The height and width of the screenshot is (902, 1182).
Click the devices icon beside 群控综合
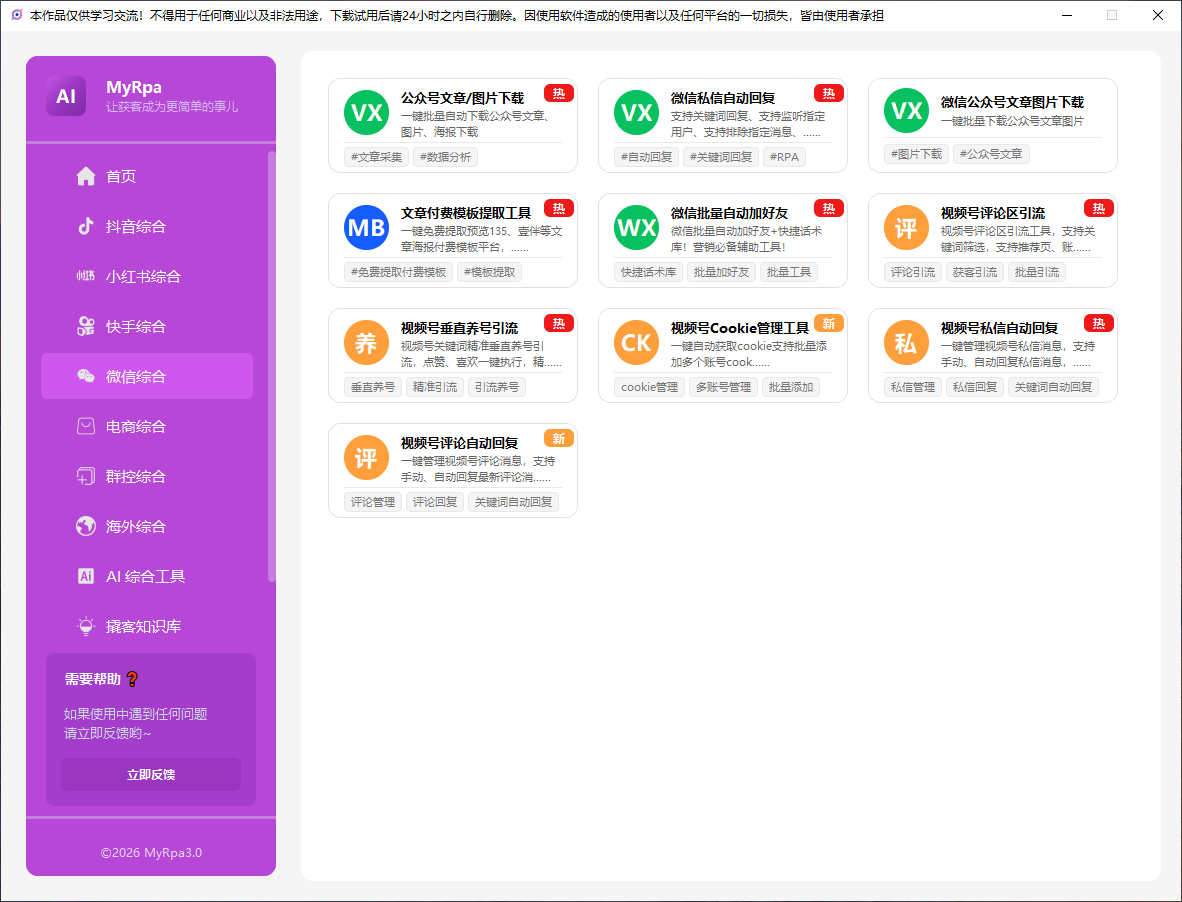pyautogui.click(x=86, y=476)
